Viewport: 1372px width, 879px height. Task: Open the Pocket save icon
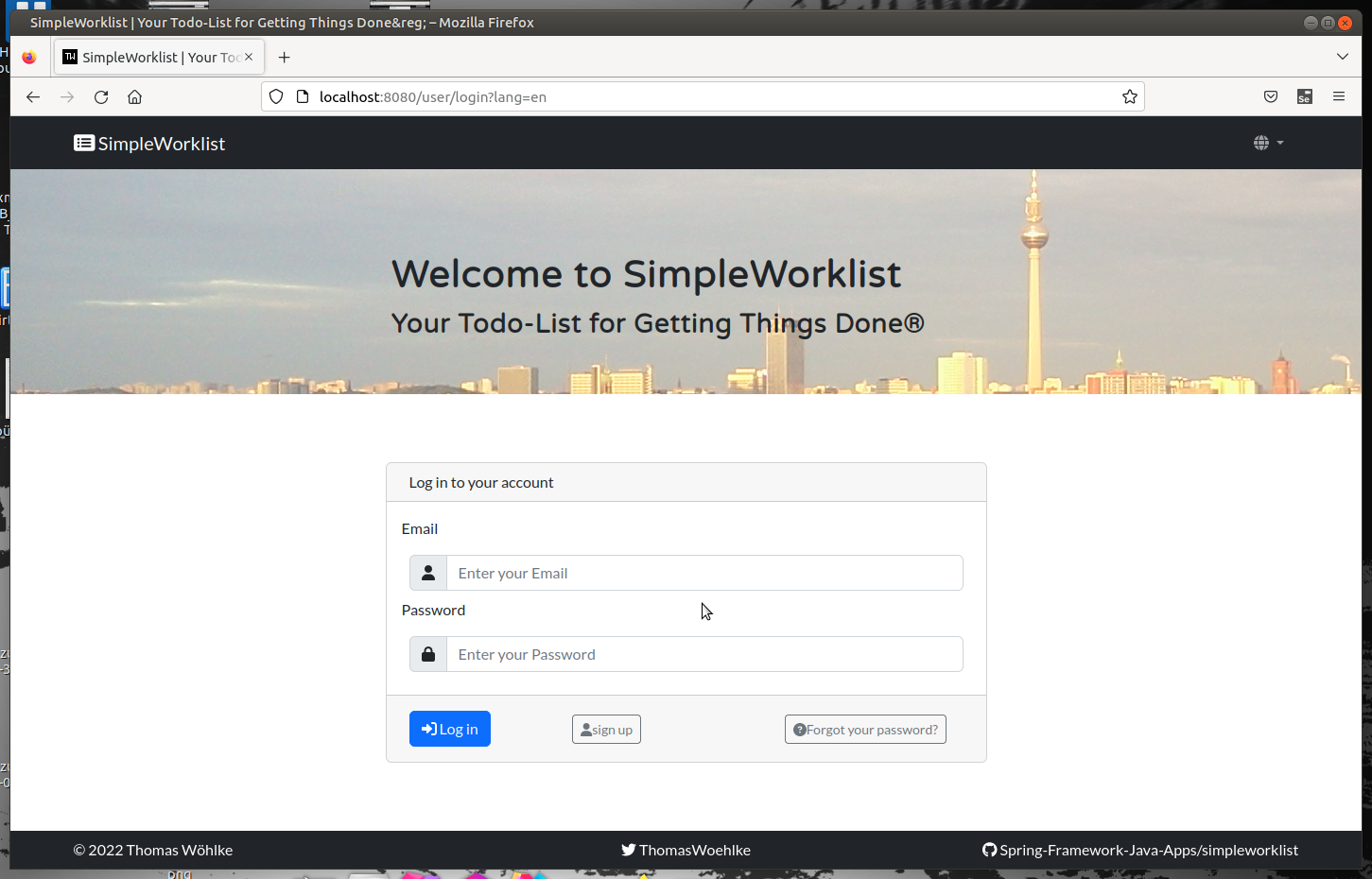tap(1271, 96)
